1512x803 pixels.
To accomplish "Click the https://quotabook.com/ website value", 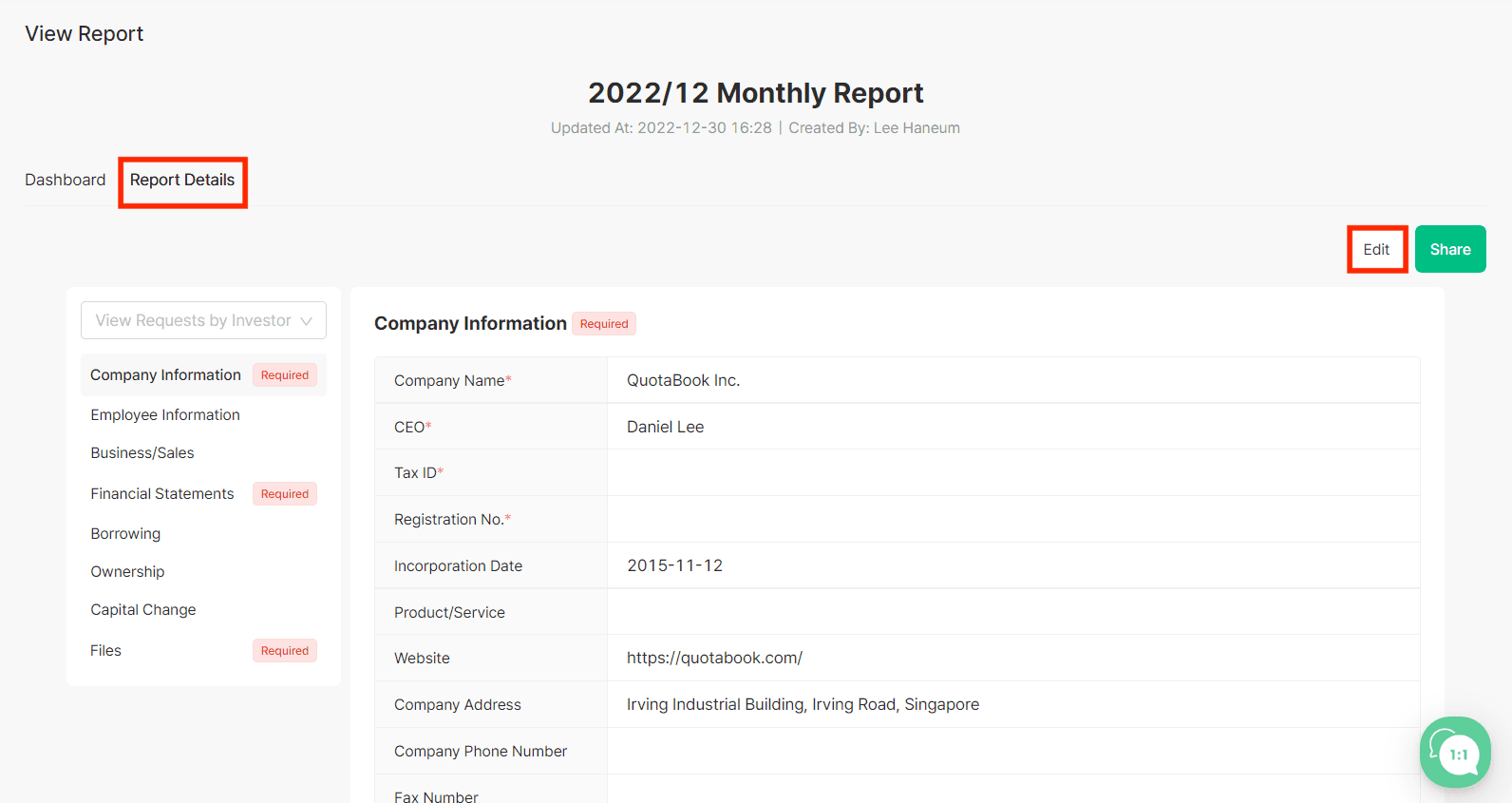I will tap(714, 658).
